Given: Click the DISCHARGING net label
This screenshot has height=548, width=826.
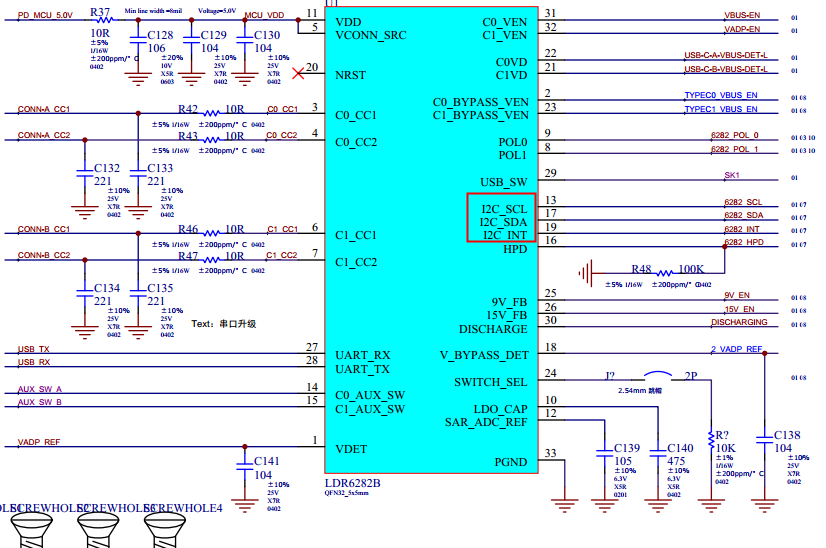Looking at the screenshot, I should coord(739,322).
